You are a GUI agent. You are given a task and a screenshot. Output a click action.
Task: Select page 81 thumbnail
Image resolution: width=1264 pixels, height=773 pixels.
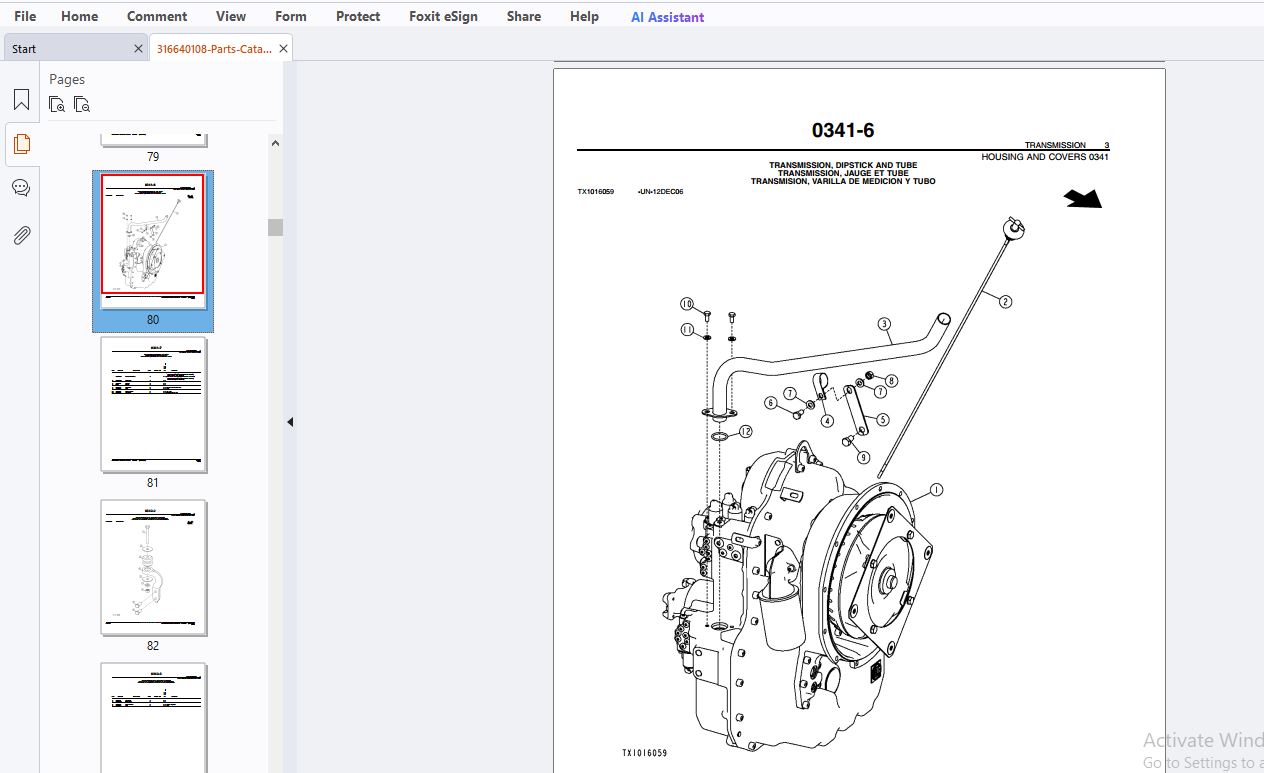[x=153, y=404]
